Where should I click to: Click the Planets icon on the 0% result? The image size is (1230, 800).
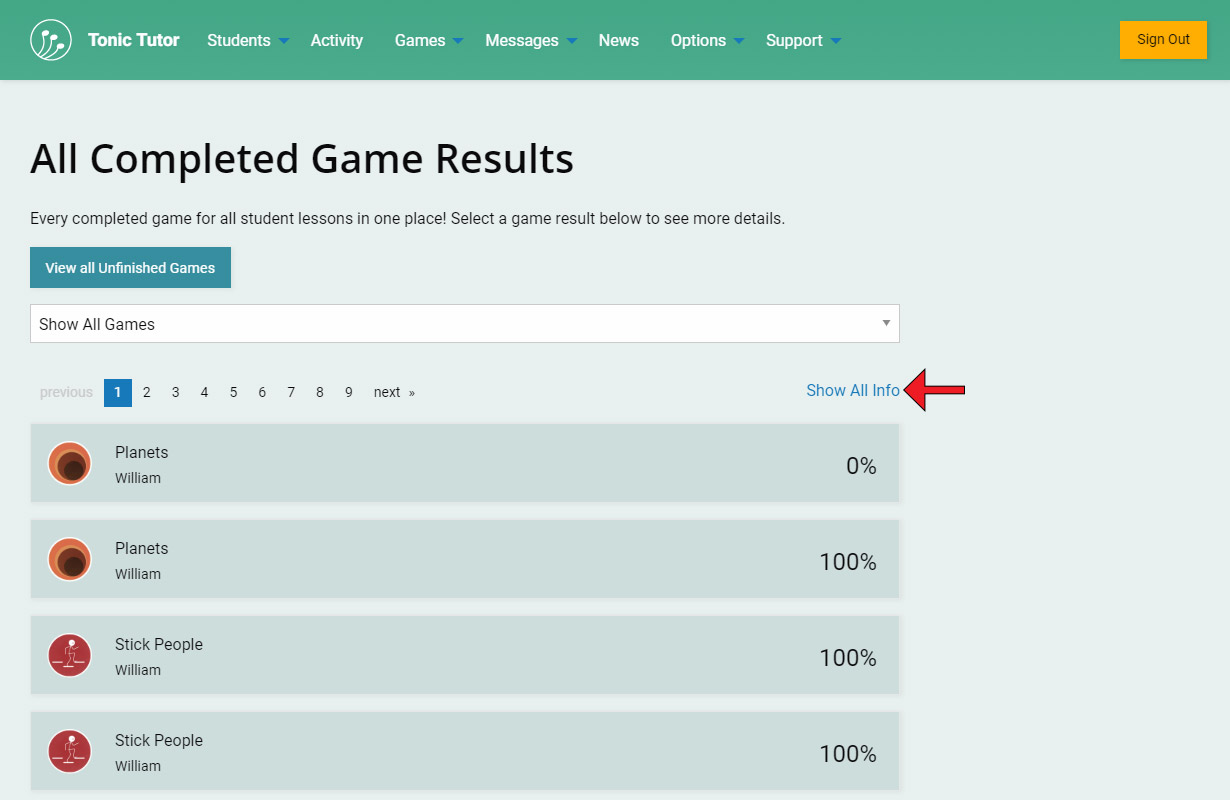click(70, 464)
